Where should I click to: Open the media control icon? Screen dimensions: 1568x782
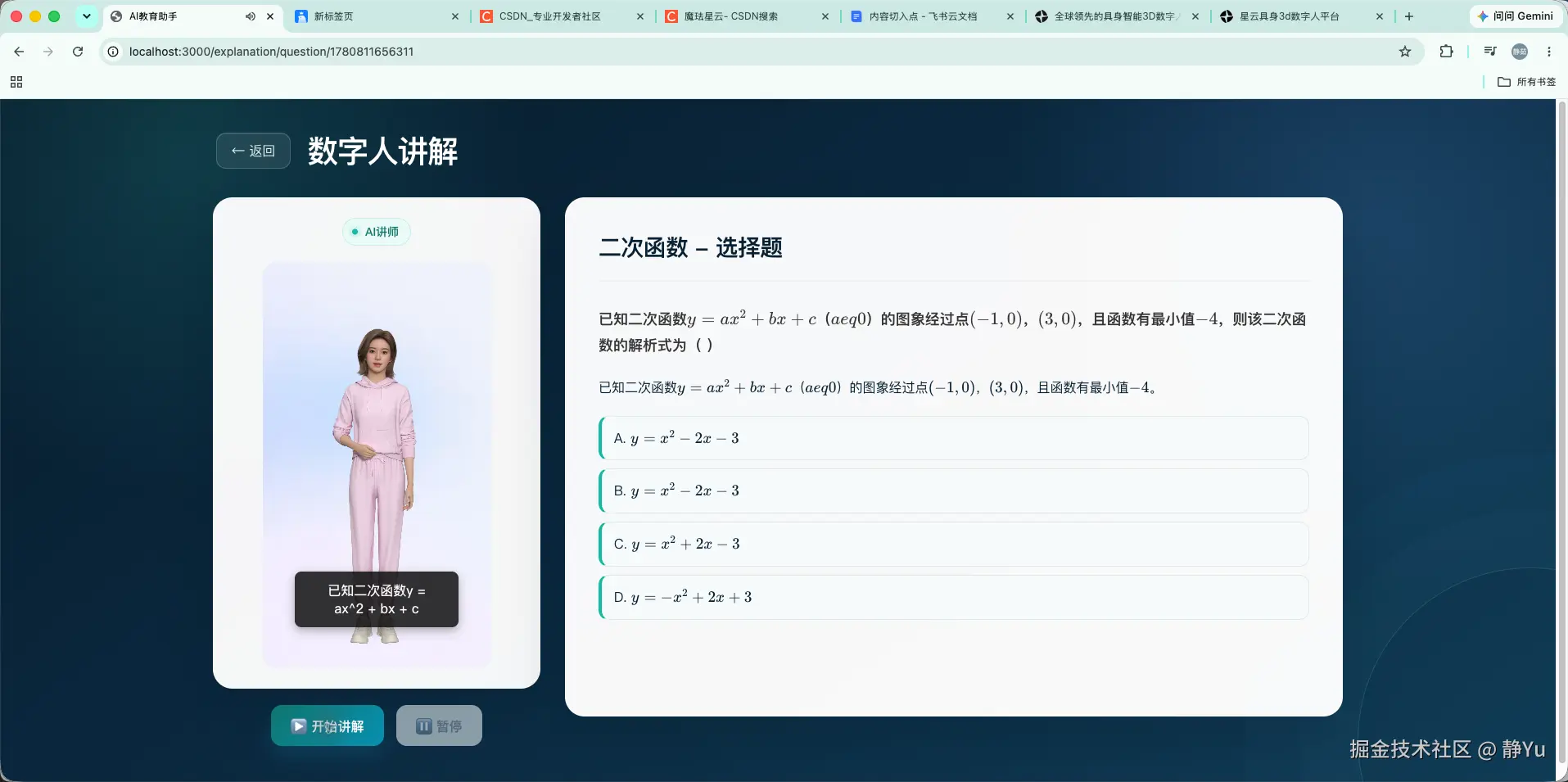1490,52
